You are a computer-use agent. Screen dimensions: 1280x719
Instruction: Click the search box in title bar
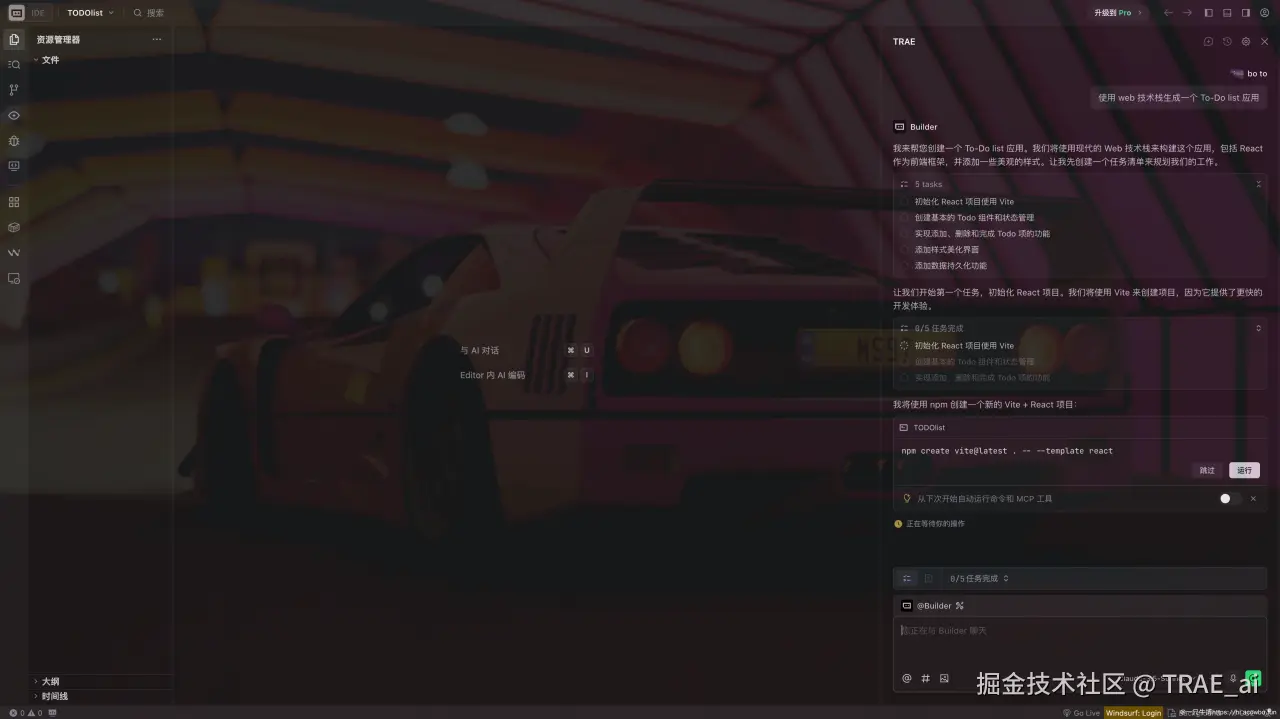tap(149, 13)
